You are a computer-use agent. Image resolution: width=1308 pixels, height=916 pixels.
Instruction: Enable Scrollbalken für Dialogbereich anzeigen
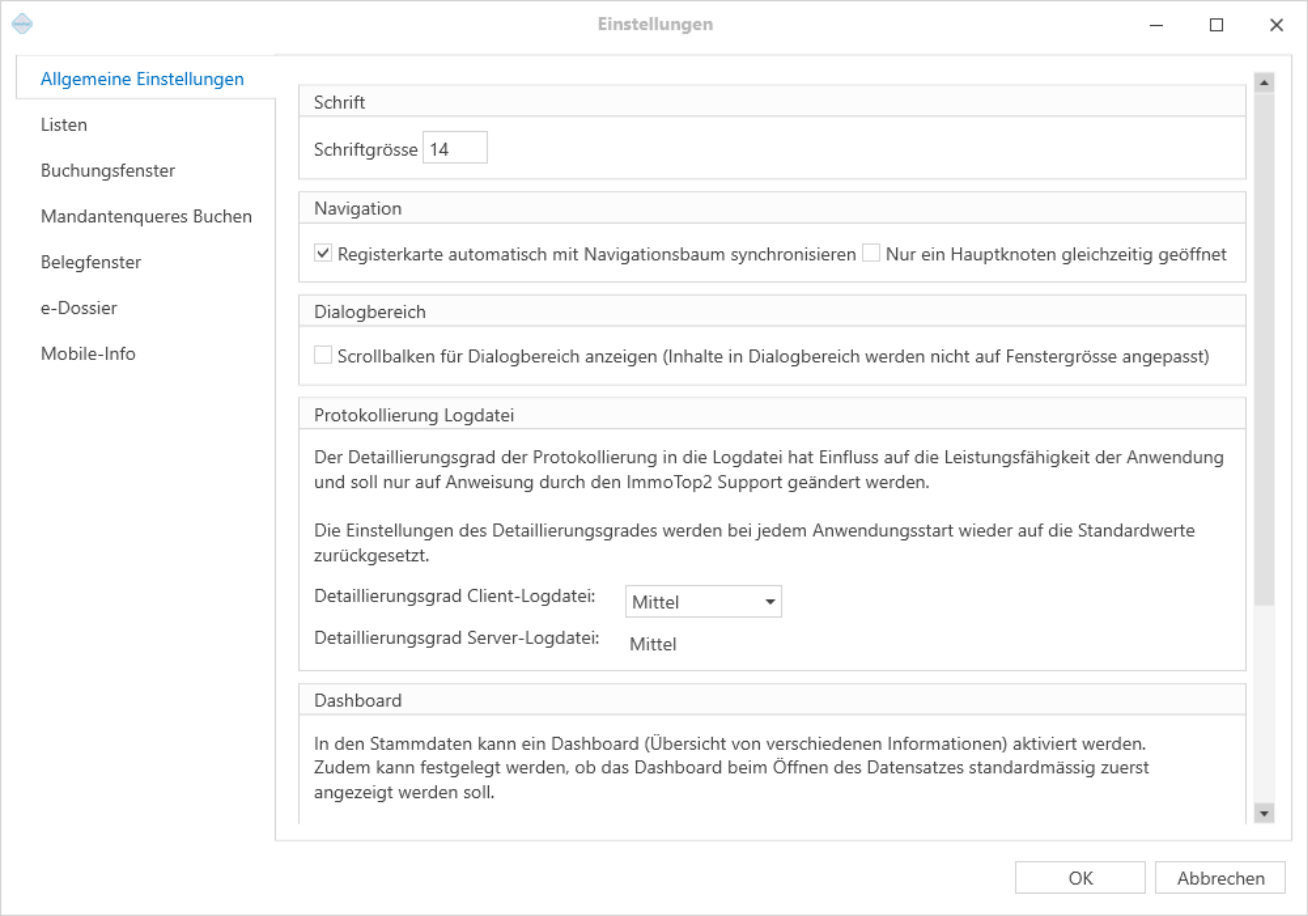click(323, 355)
